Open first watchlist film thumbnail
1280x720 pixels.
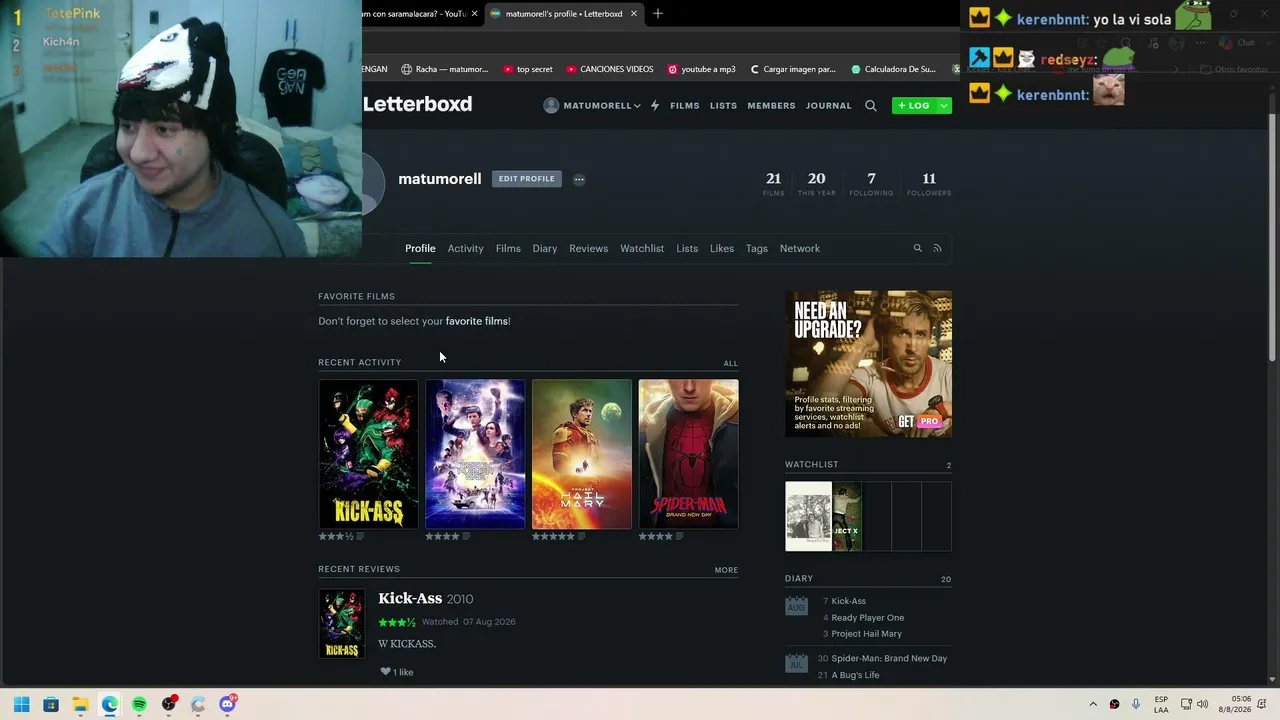[808, 516]
